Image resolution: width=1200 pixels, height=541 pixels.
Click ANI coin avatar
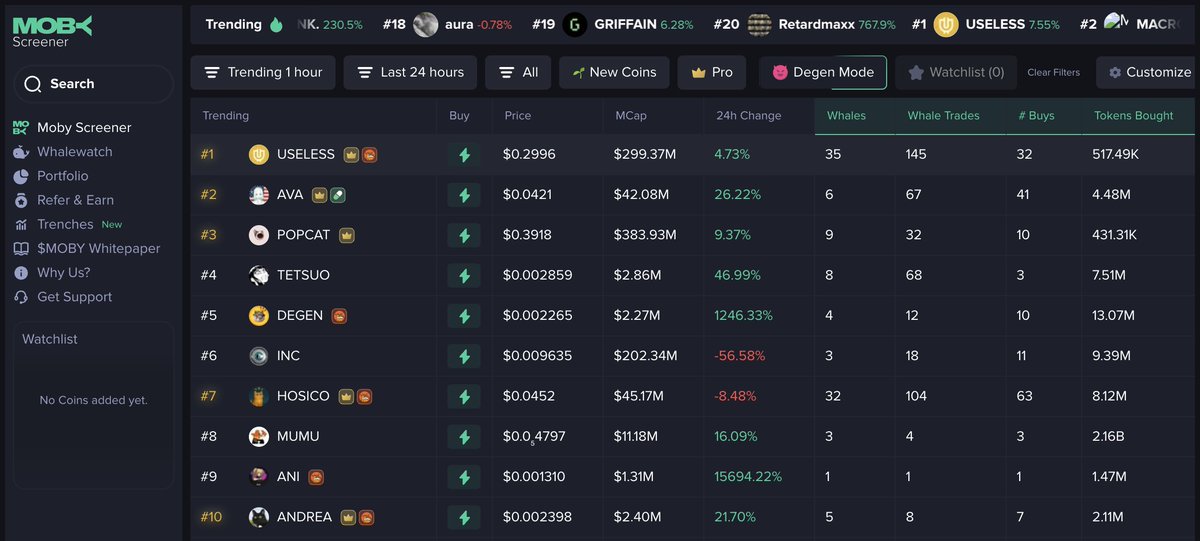(259, 477)
